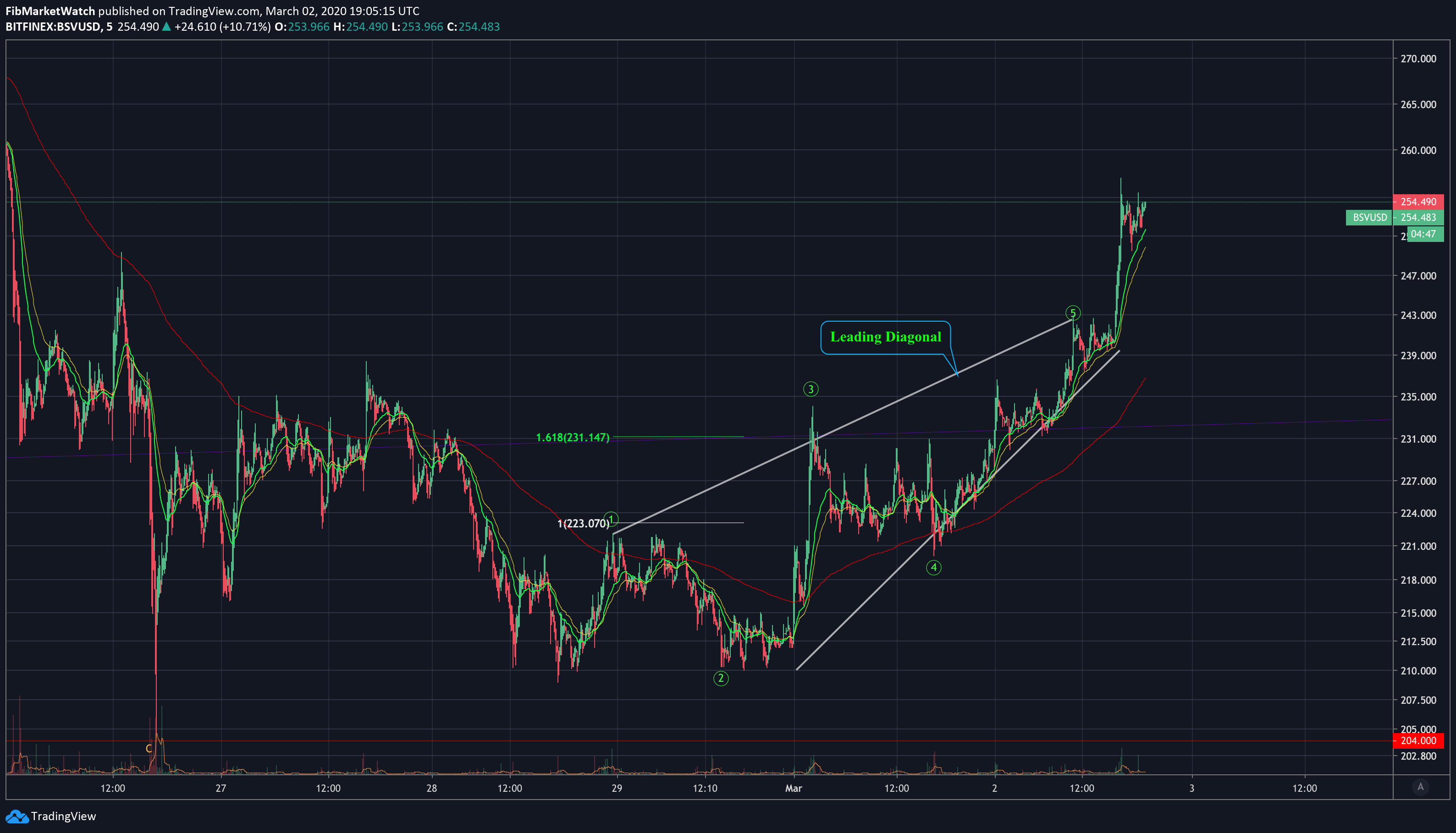Click the TradingView text at bottom
The image size is (1456, 833).
[x=64, y=817]
